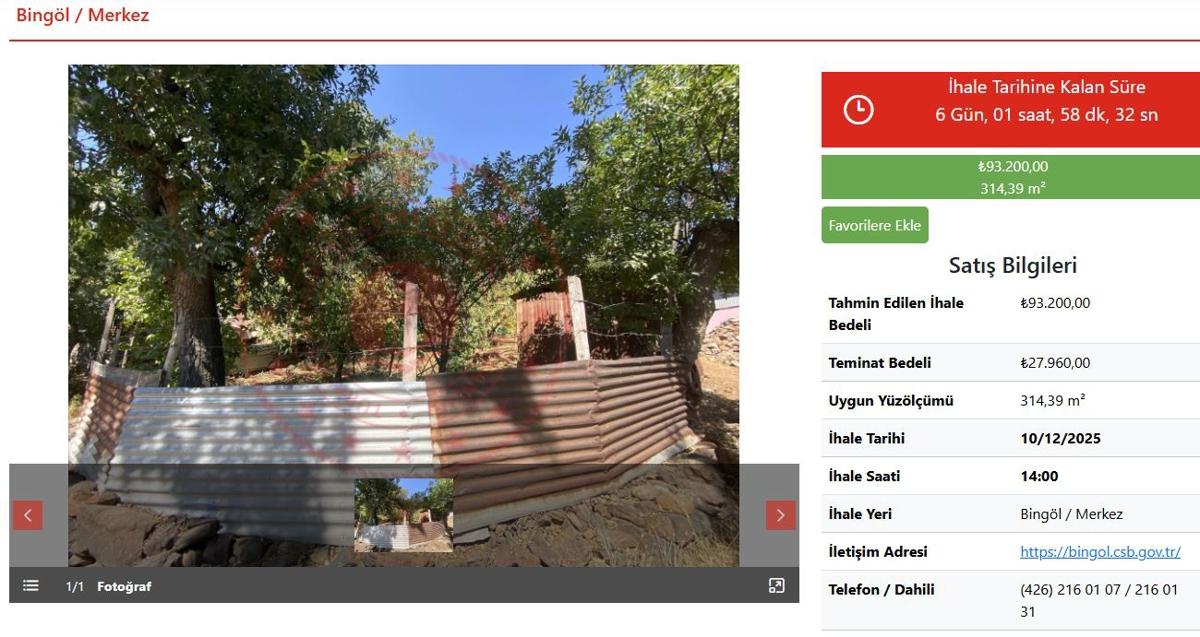The height and width of the screenshot is (637, 1200).
Task: Toggle thumbnail strip via list icon
Action: 31,586
